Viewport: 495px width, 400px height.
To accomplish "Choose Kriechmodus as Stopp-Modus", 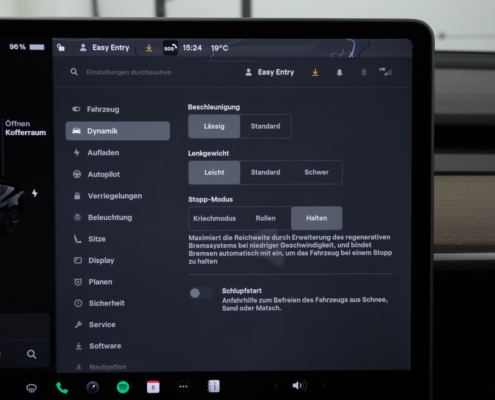I will pyautogui.click(x=214, y=218).
